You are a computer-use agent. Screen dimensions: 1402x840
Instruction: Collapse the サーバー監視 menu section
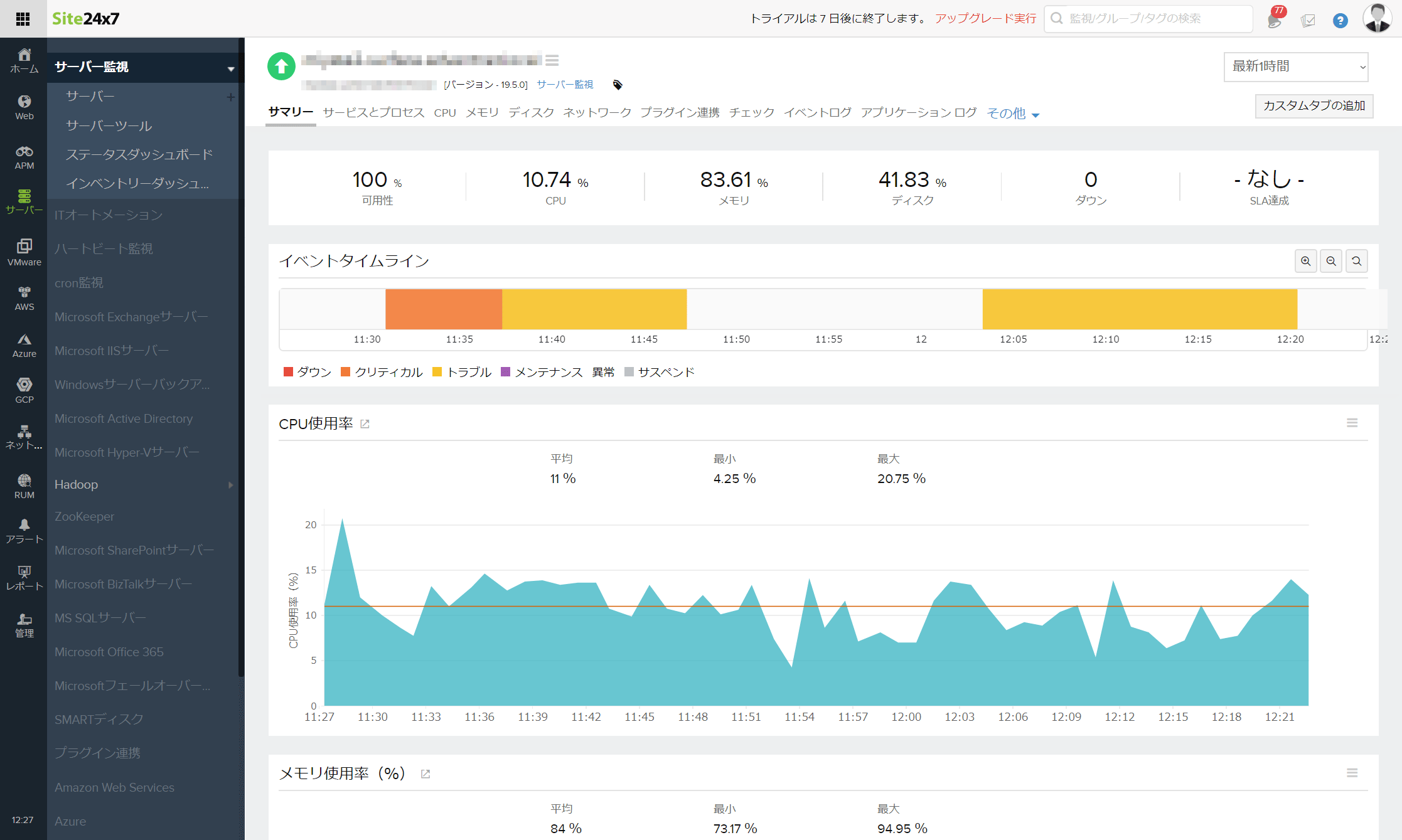[231, 68]
